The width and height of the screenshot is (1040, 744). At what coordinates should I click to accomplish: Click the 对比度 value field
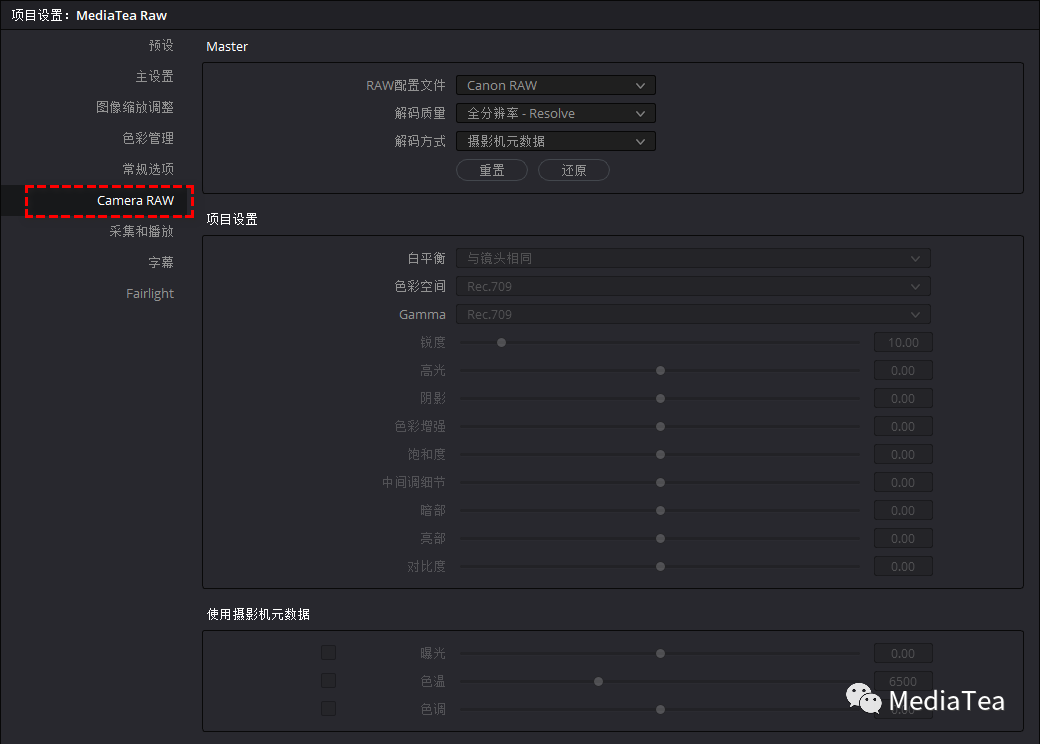(903, 567)
